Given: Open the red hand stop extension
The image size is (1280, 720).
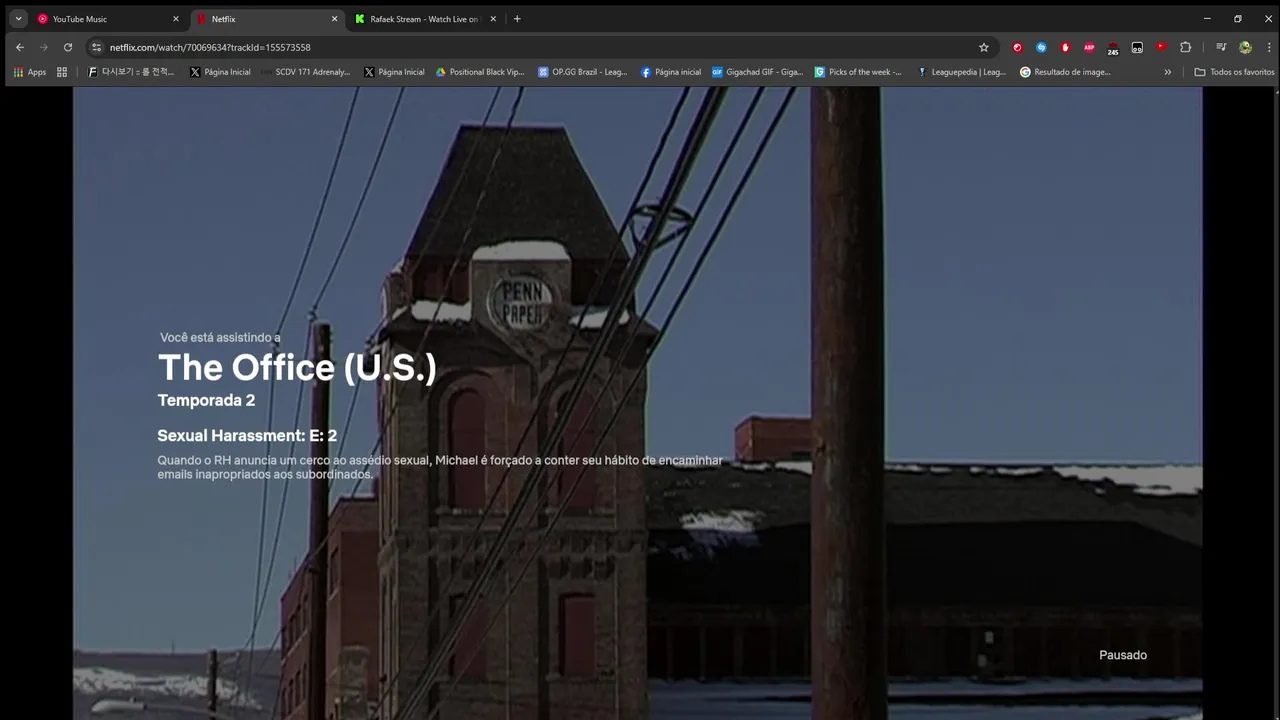Looking at the screenshot, I should 1065,47.
